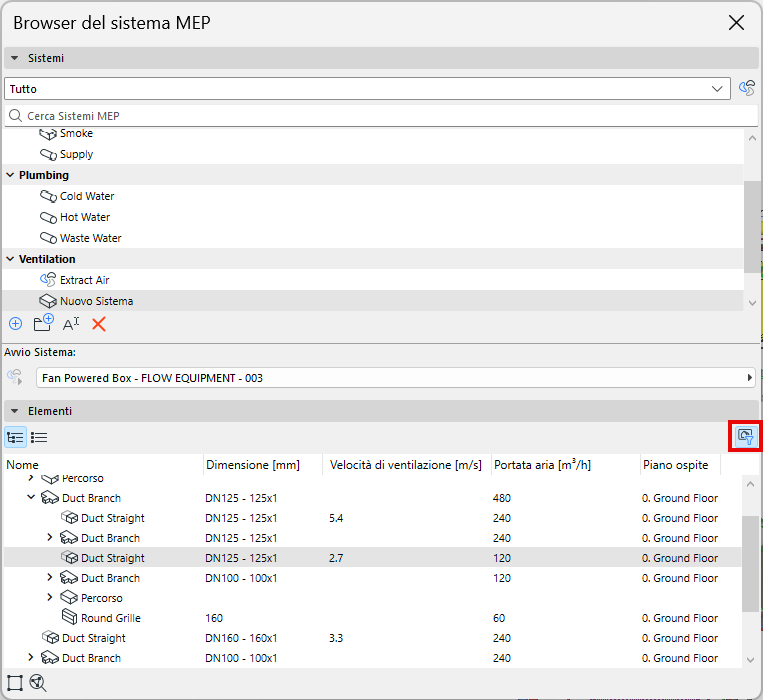Click the systems list scroll down arrow
Viewport: 763px width, 700px height.
pyautogui.click(x=752, y=303)
